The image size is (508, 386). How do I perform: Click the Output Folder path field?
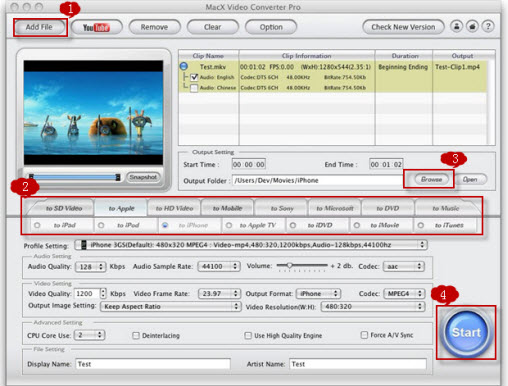point(317,180)
